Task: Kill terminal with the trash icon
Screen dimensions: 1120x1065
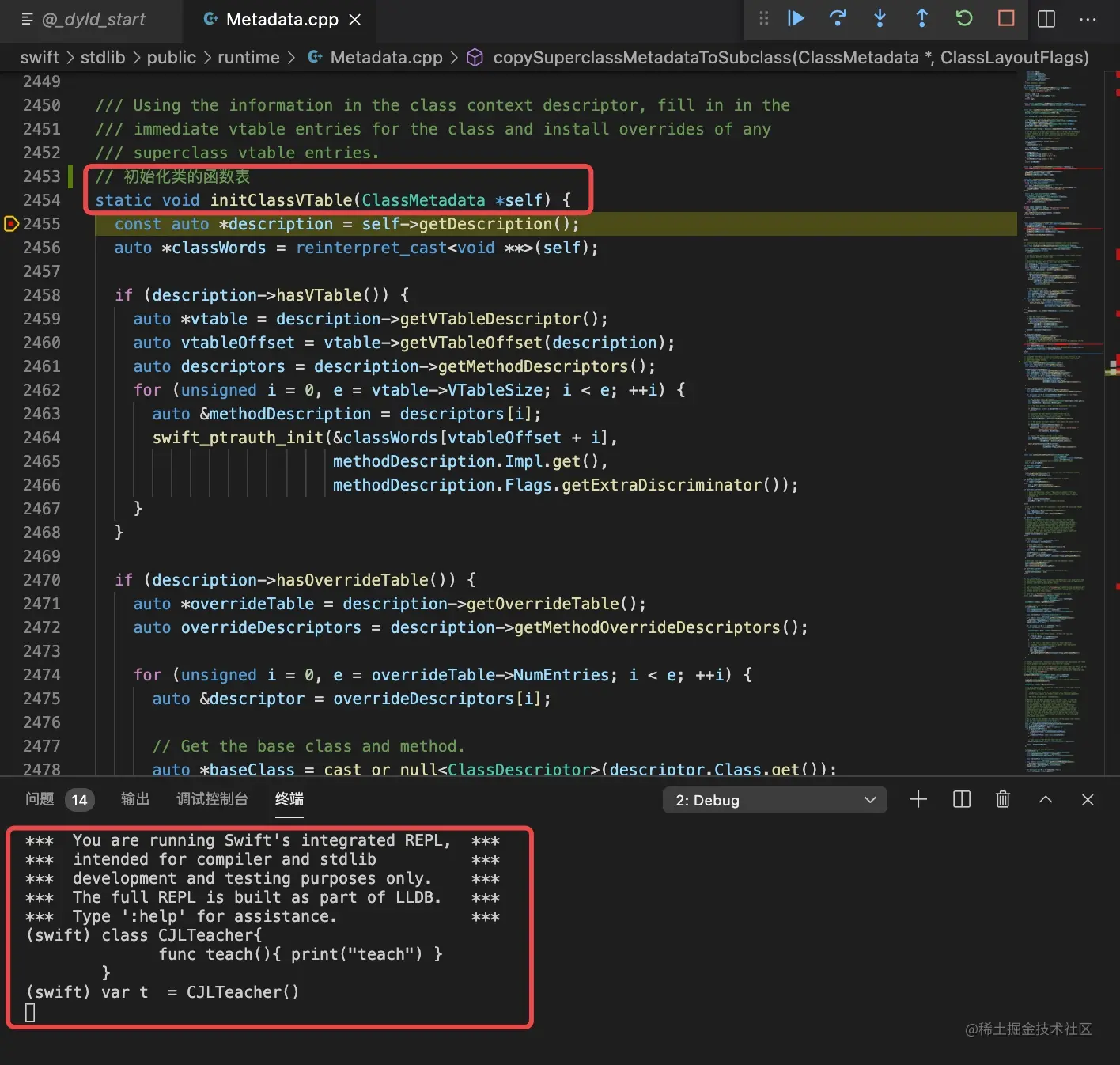Action: point(1003,800)
